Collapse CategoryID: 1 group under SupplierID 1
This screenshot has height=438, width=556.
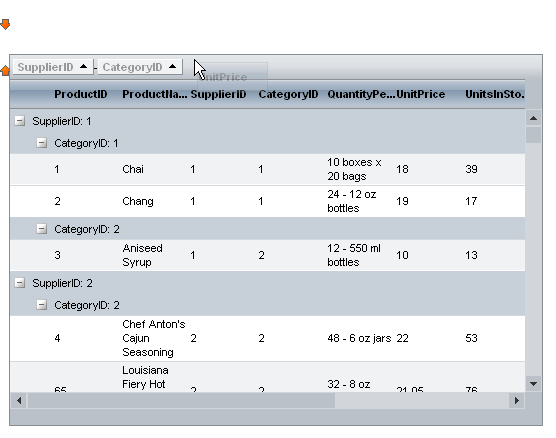point(41,143)
